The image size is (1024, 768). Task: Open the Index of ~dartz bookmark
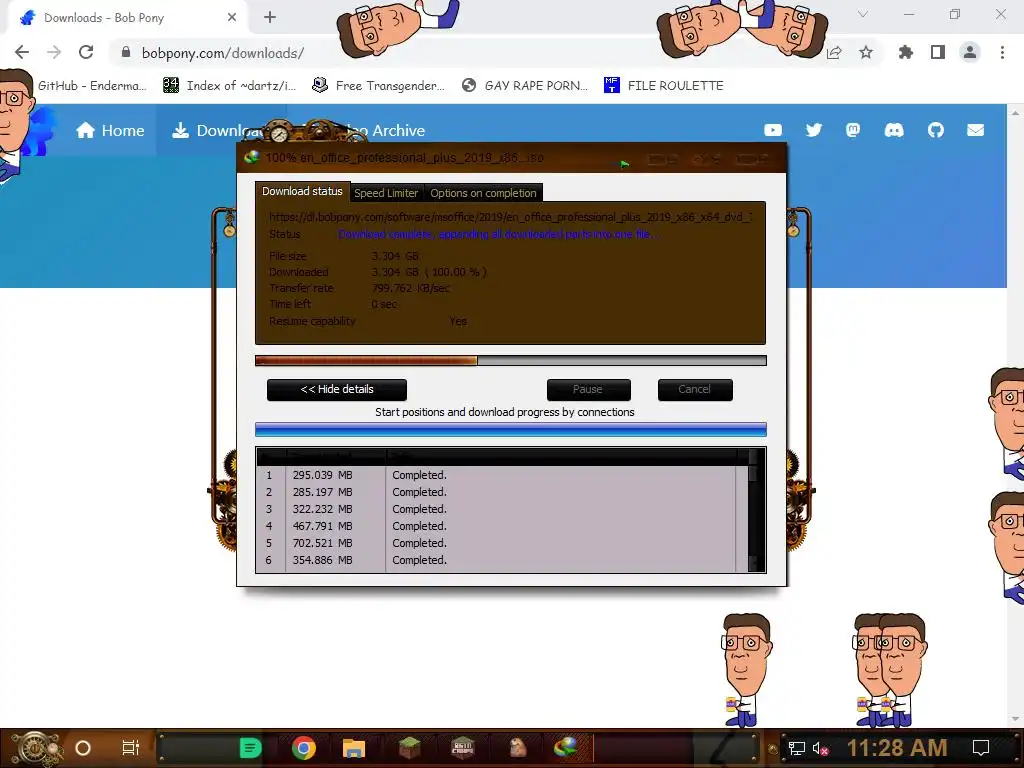click(x=229, y=86)
